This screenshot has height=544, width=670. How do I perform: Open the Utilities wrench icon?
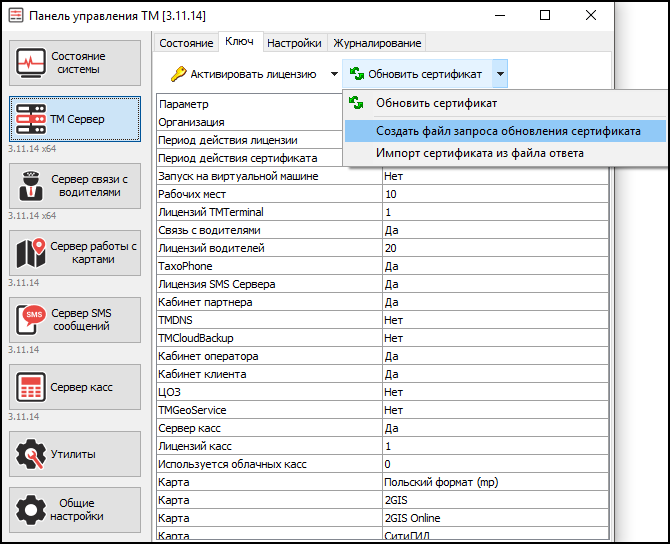click(x=31, y=454)
